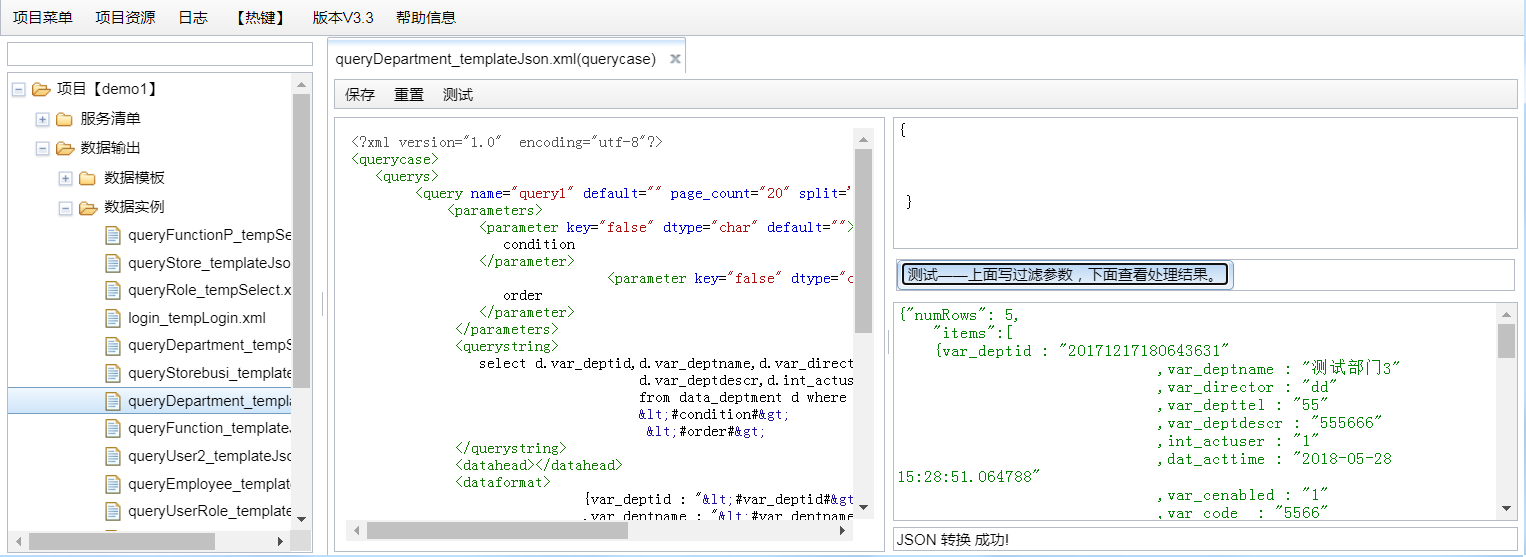This screenshot has width=1526, height=557.
Task: Open queryStorebusi_template file in the tree
Action: [210, 373]
